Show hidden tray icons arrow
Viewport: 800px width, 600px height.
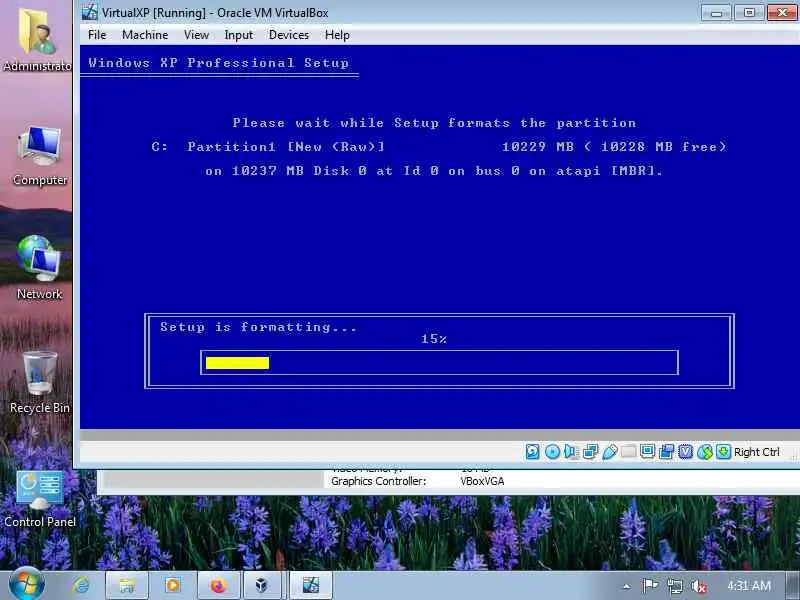(x=627, y=586)
